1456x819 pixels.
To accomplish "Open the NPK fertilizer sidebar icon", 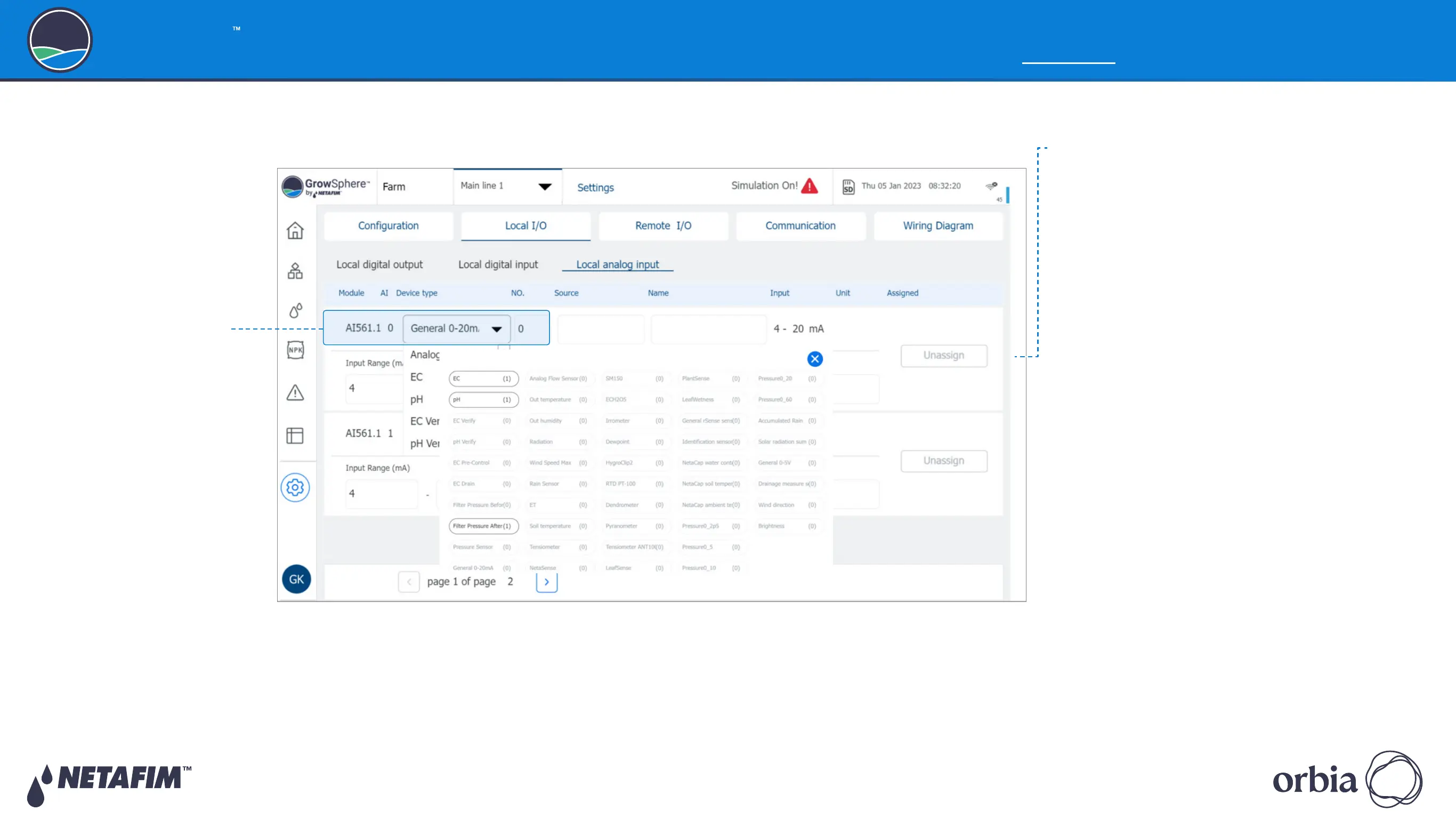I will pos(295,350).
